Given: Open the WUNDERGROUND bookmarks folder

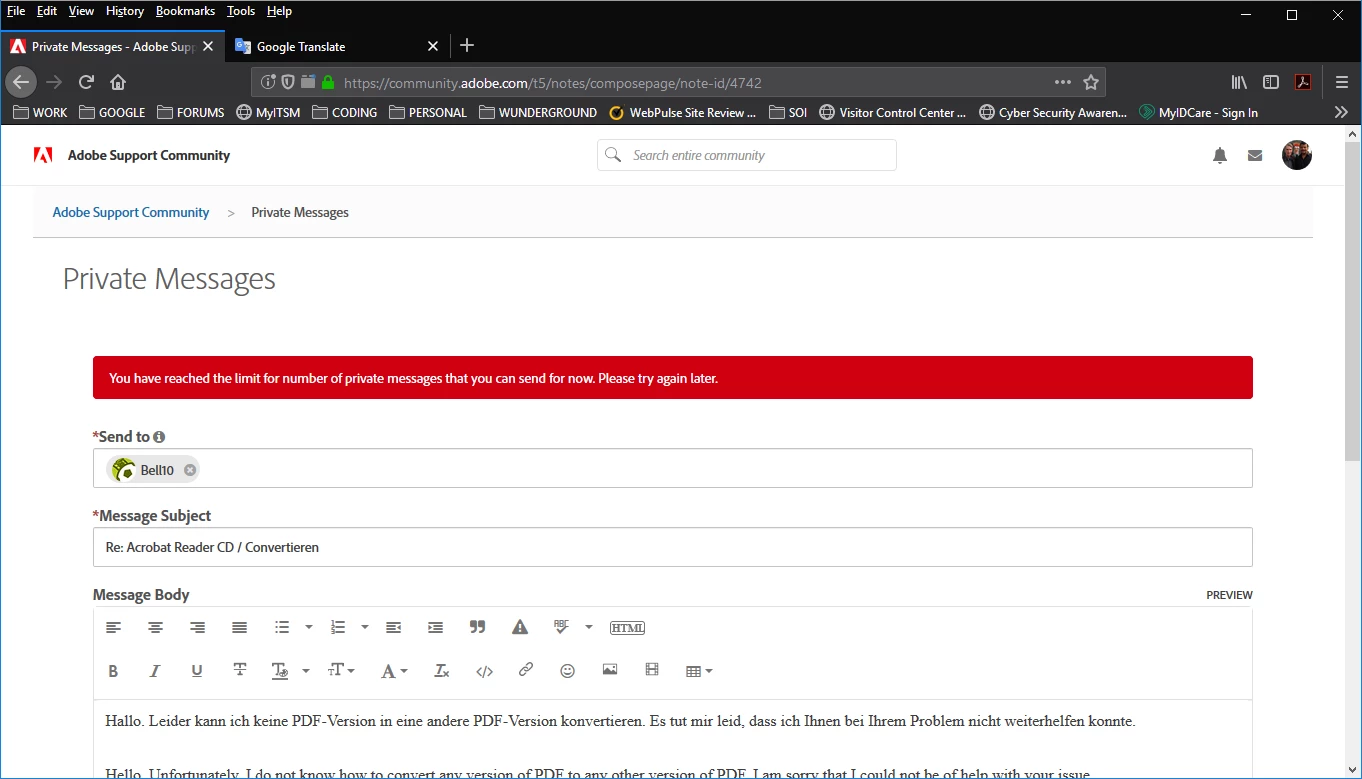Looking at the screenshot, I should click(538, 112).
